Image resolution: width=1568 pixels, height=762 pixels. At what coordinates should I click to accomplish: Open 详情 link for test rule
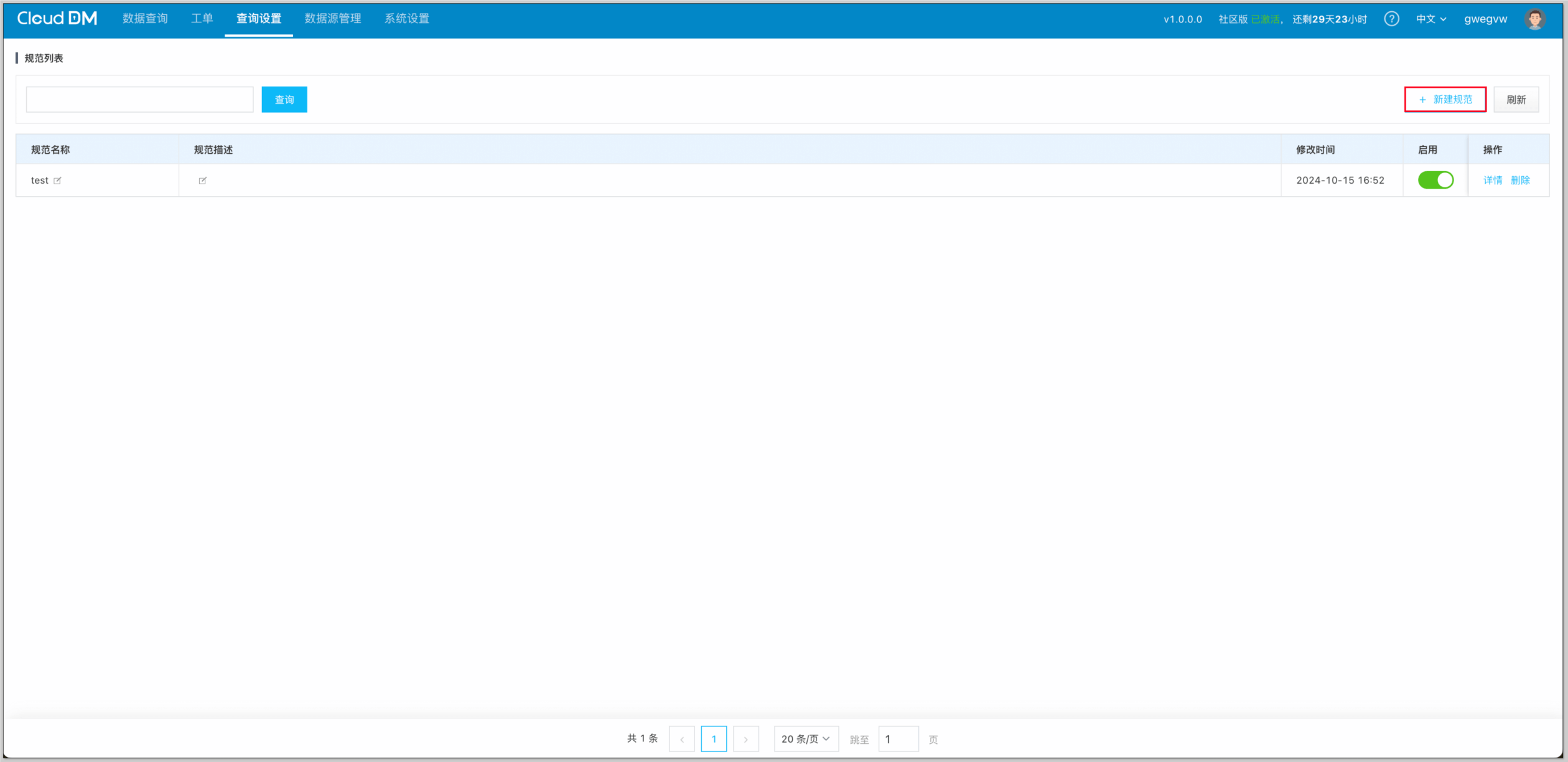click(x=1492, y=181)
